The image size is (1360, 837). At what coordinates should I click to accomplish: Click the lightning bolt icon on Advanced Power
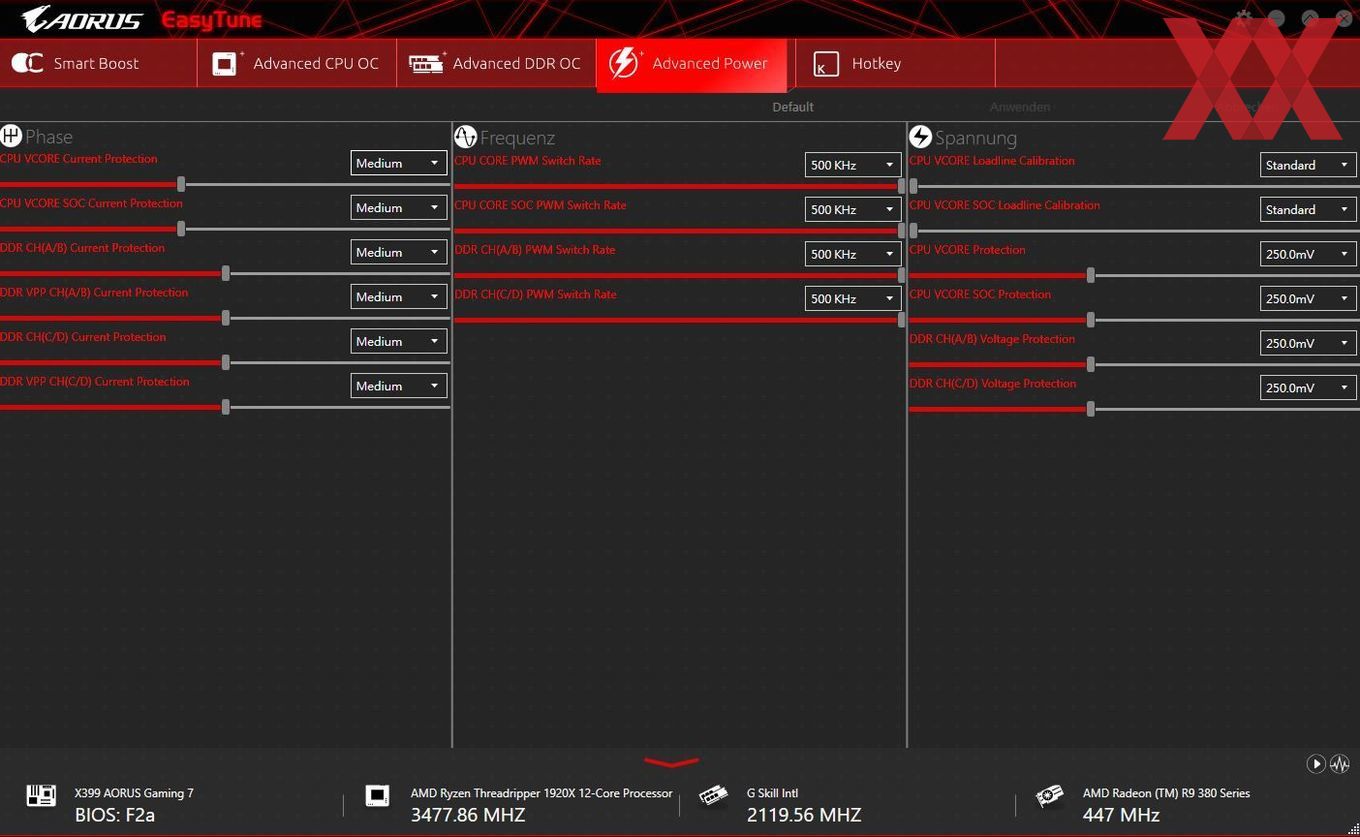[624, 63]
